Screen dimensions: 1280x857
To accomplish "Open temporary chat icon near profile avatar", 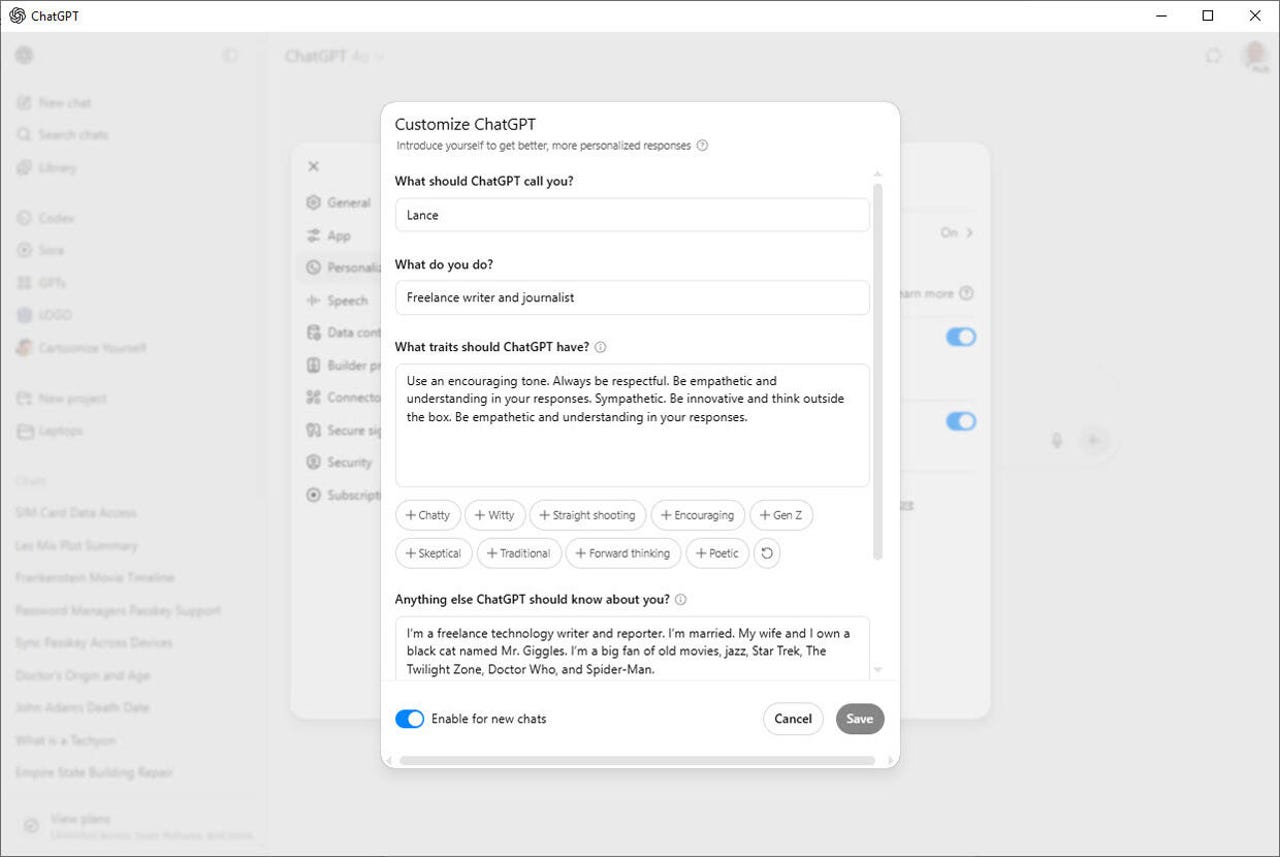I will [1213, 56].
